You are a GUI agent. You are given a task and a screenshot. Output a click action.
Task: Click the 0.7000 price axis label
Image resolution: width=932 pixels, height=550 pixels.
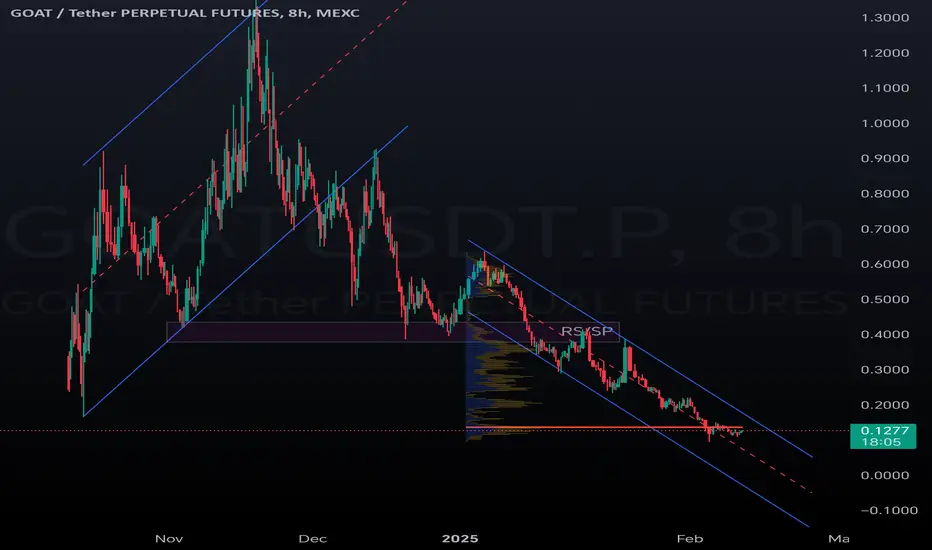[885, 228]
